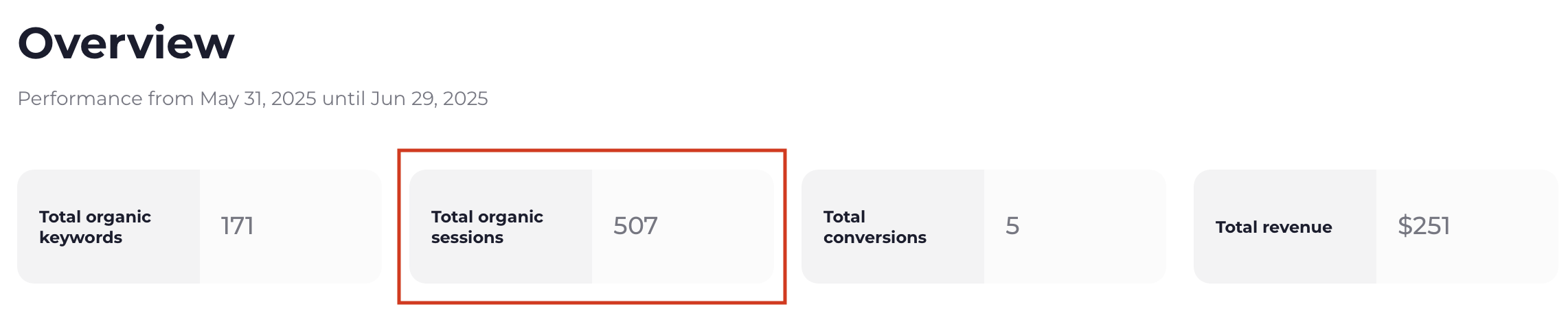Select the performance date range subtitle
This screenshot has height=333, width=1568.
pyautogui.click(x=253, y=99)
